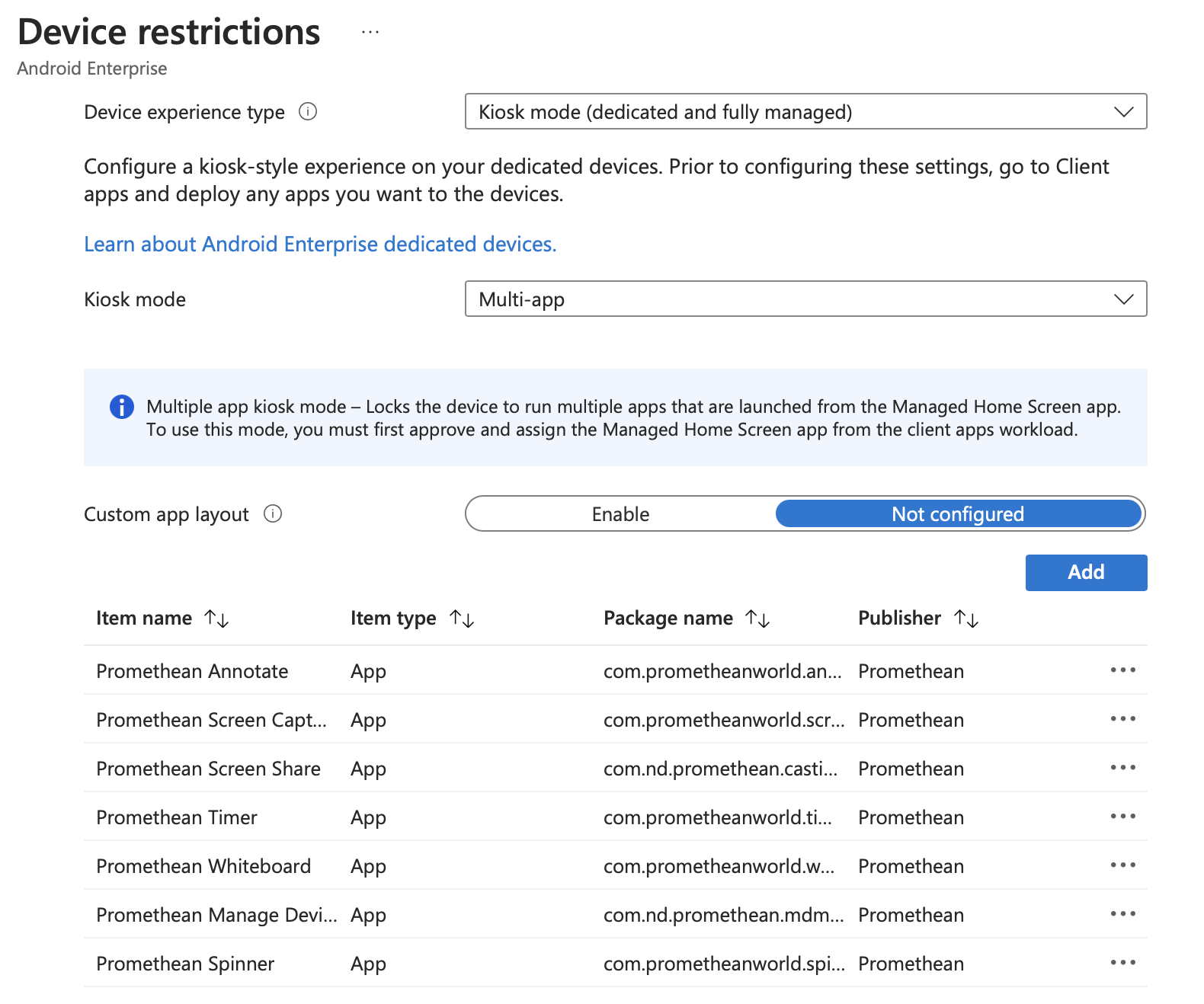Click App type cell in Promethean Timer row
The width and height of the screenshot is (1204, 1004).
click(368, 818)
